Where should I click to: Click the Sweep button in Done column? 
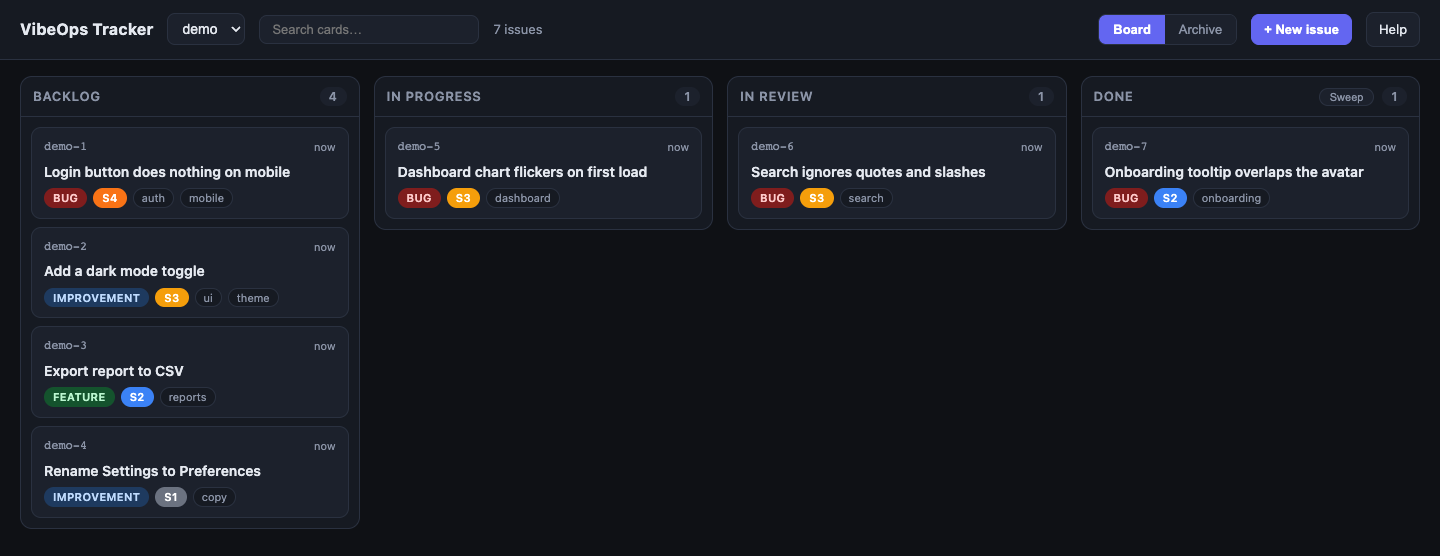pos(1346,97)
